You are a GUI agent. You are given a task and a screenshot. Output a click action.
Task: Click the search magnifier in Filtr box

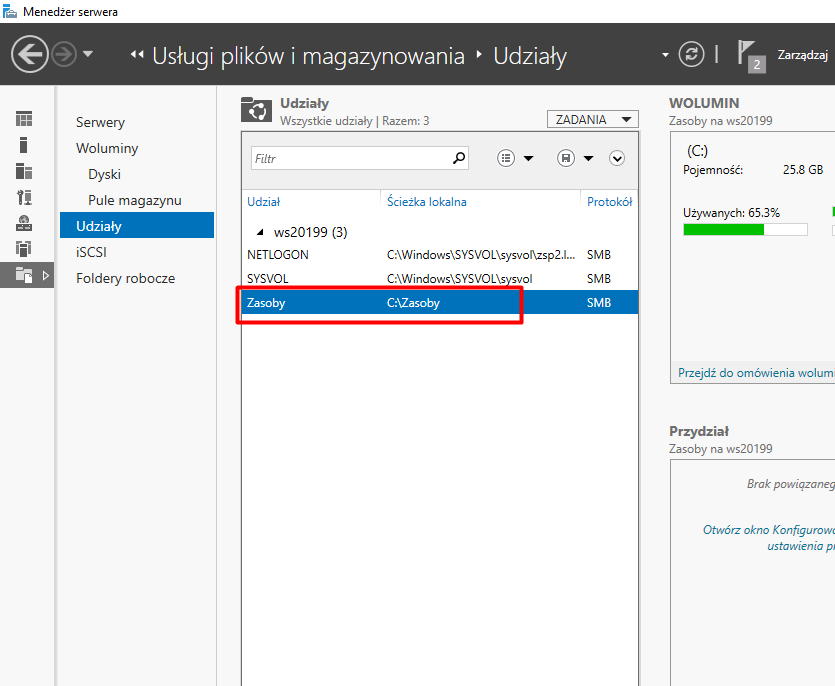tap(459, 158)
